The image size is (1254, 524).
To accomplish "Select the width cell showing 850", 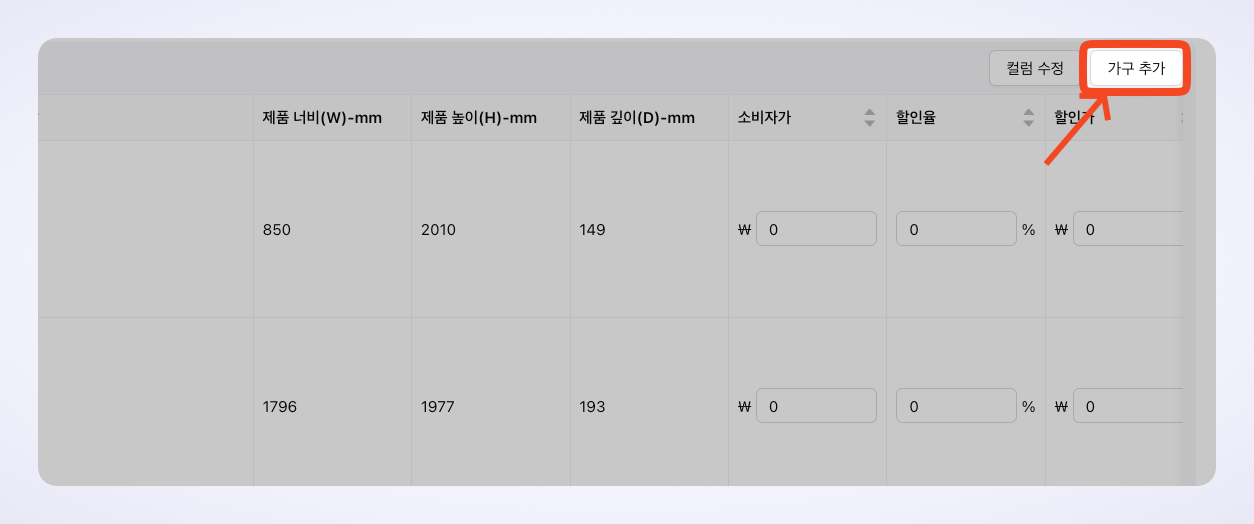I will (277, 230).
